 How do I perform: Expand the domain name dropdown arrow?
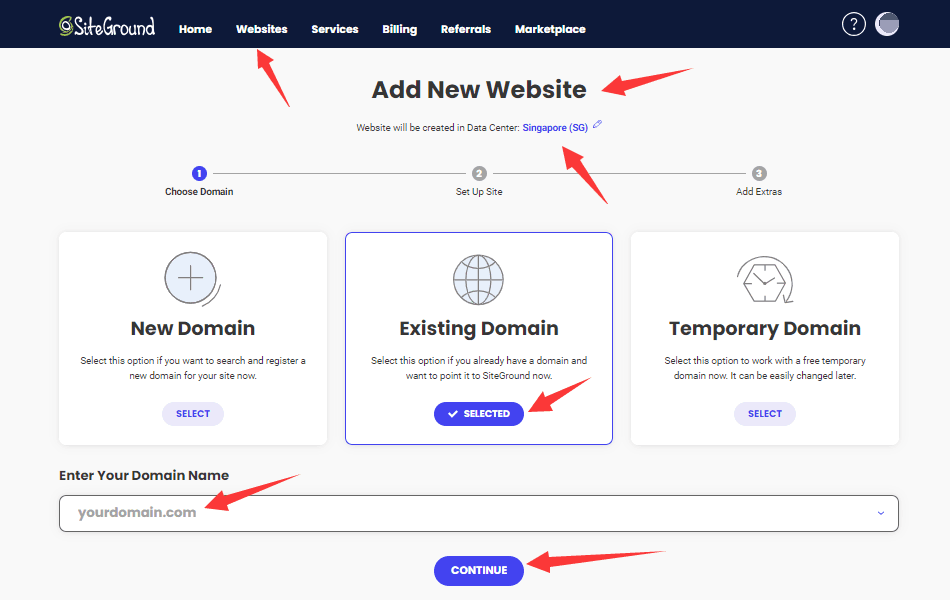click(x=881, y=513)
